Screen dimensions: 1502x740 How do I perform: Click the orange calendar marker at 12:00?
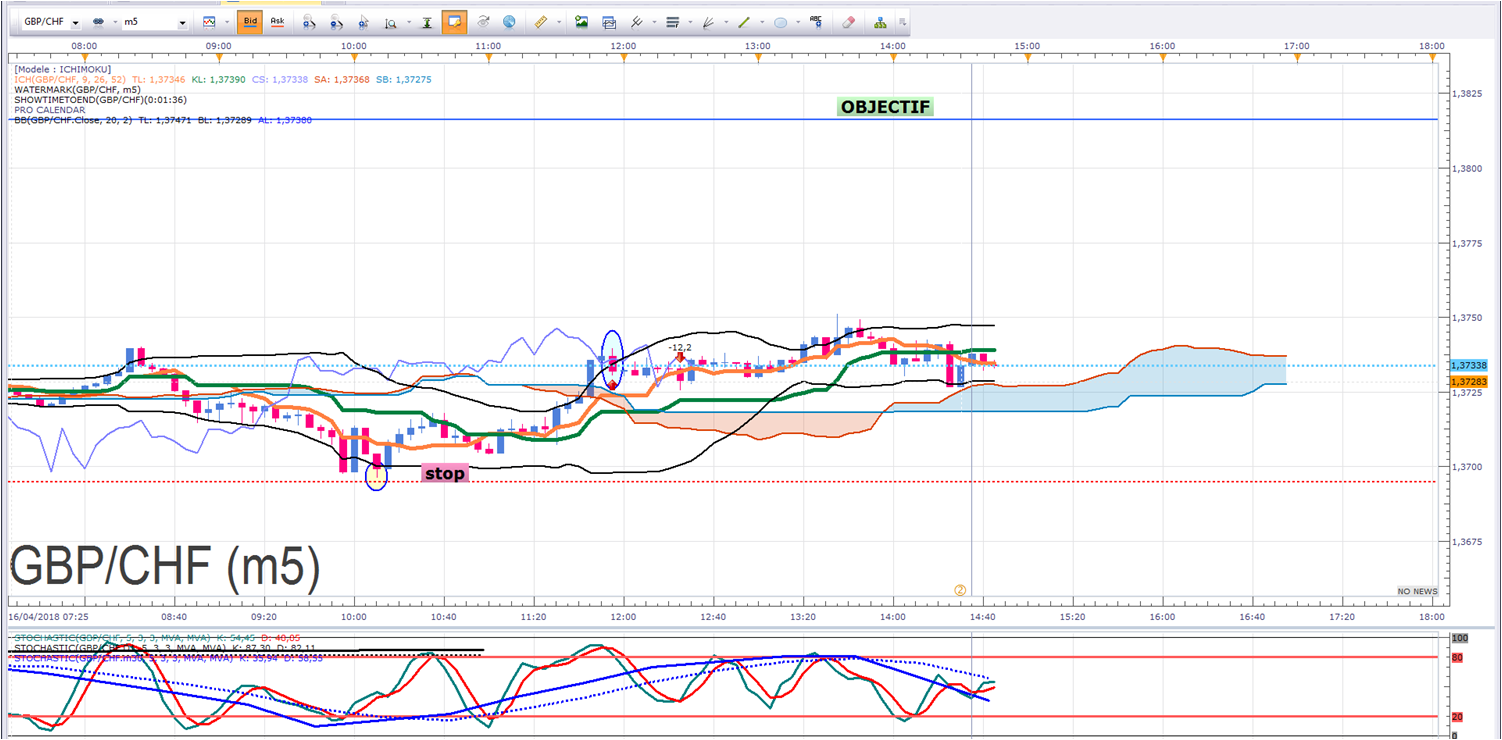click(623, 59)
